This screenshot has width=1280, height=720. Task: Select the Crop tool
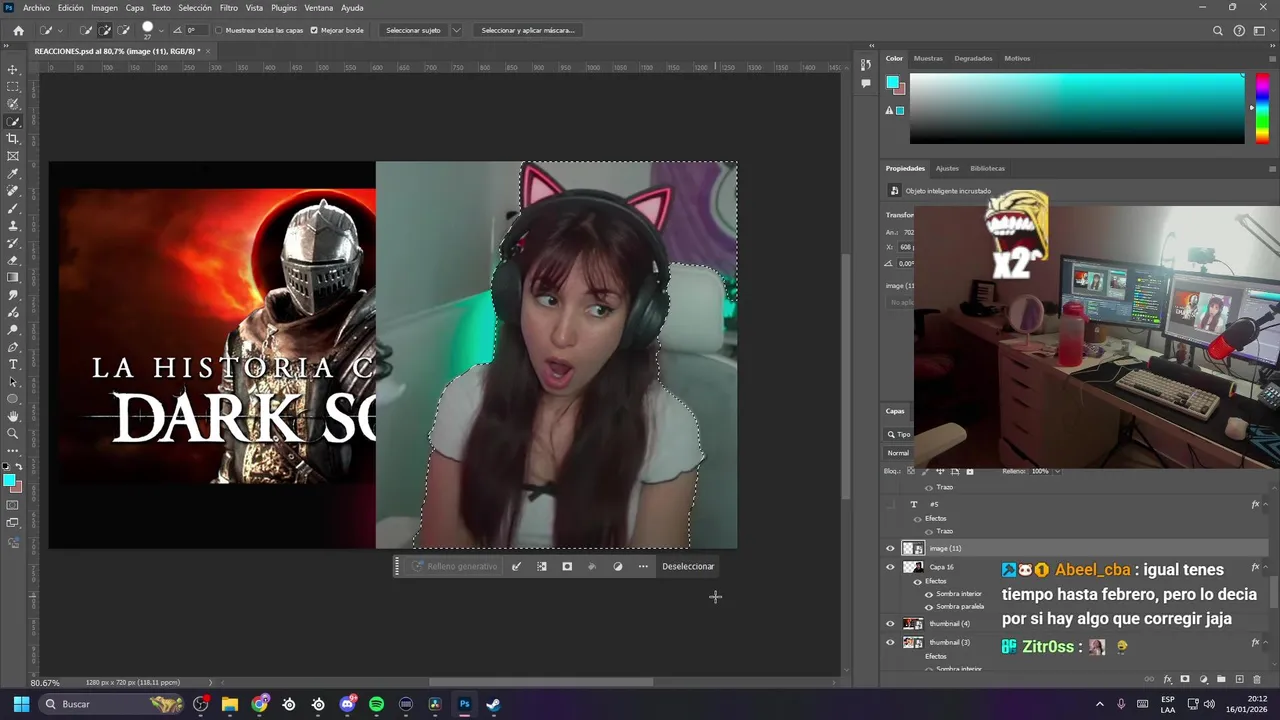(13, 139)
